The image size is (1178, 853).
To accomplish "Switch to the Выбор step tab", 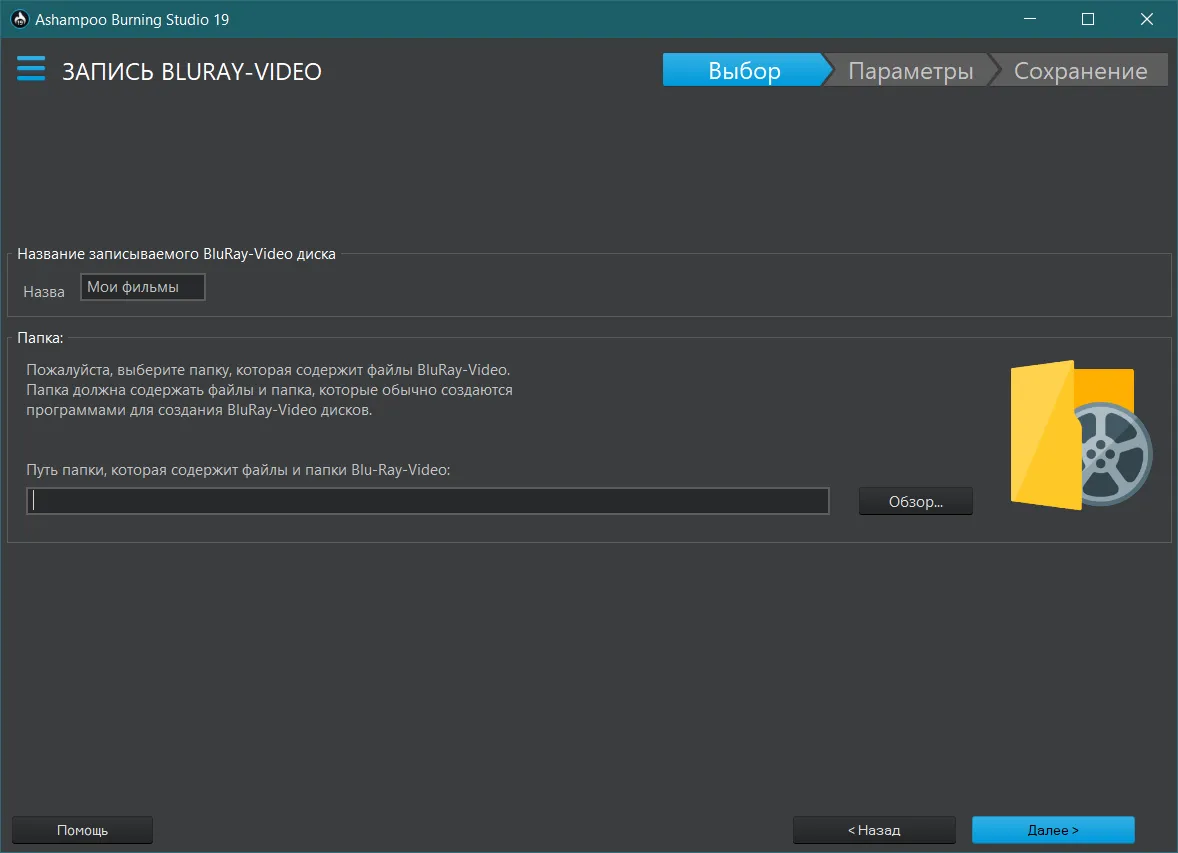I will 744,70.
